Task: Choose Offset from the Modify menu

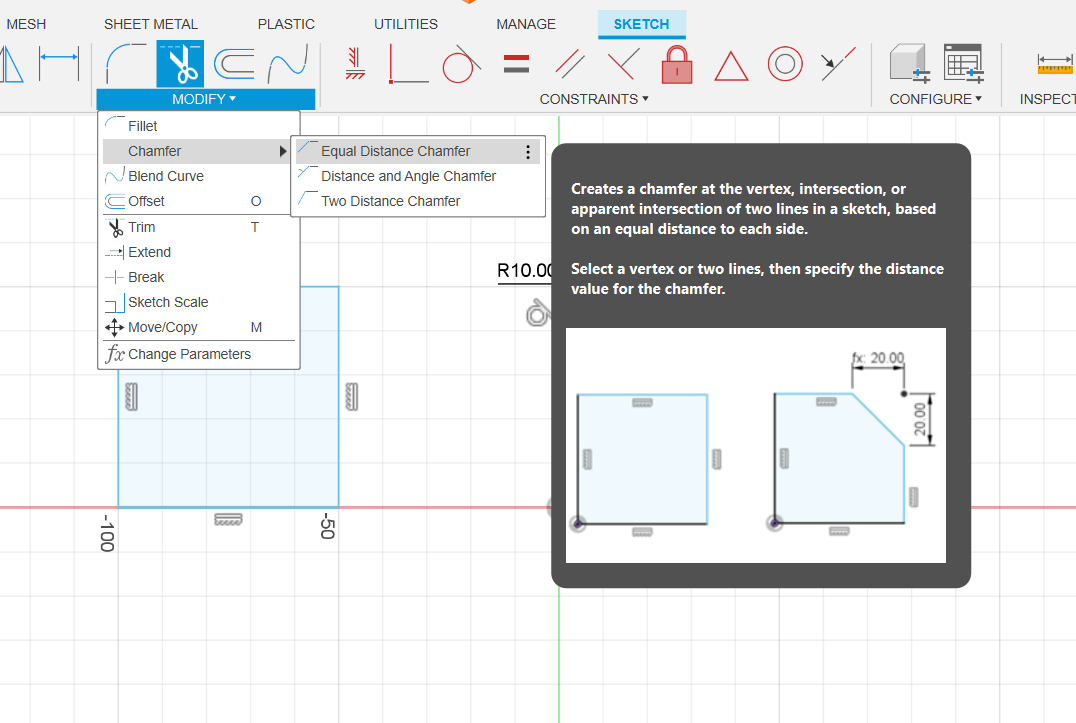Action: point(199,201)
